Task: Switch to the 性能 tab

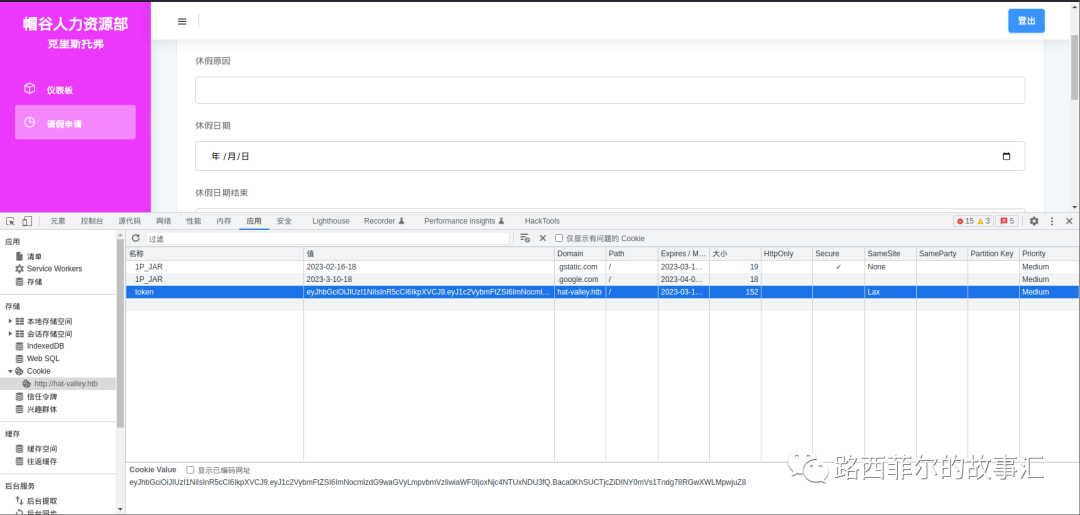Action: [194, 221]
